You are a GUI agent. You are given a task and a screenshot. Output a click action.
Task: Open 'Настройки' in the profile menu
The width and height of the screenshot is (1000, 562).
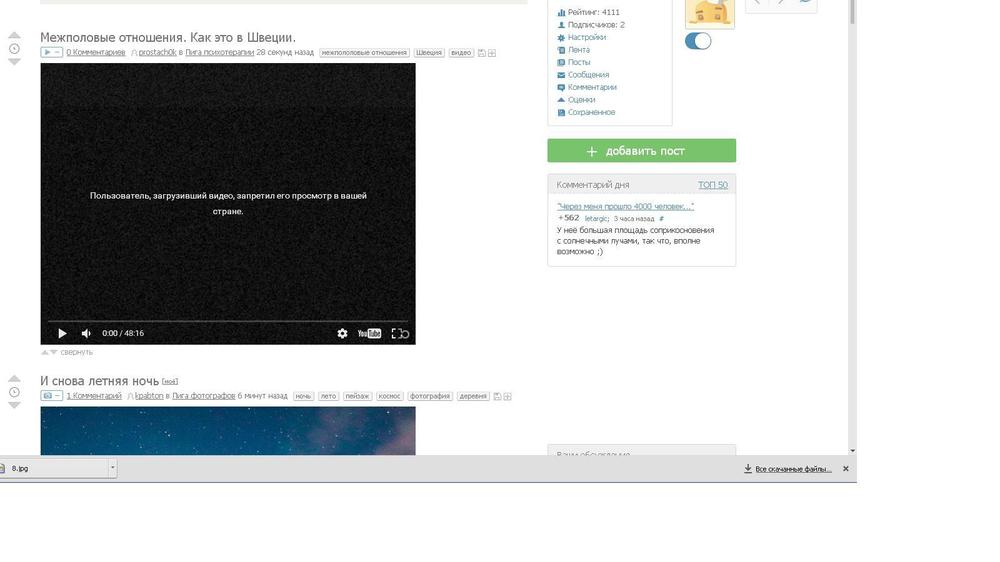tap(586, 37)
